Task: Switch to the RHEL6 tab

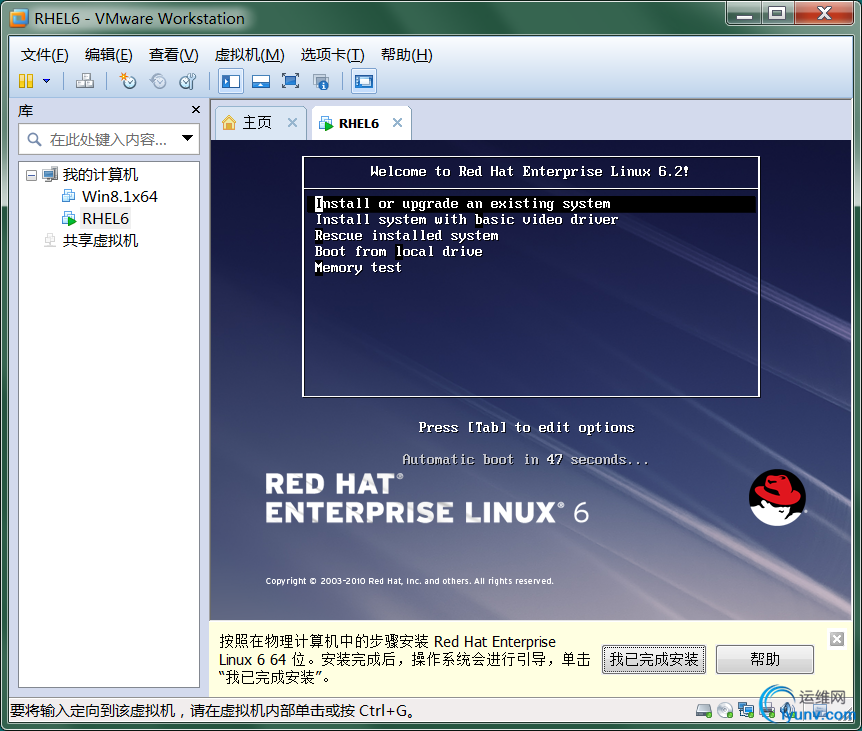Action: (358, 123)
